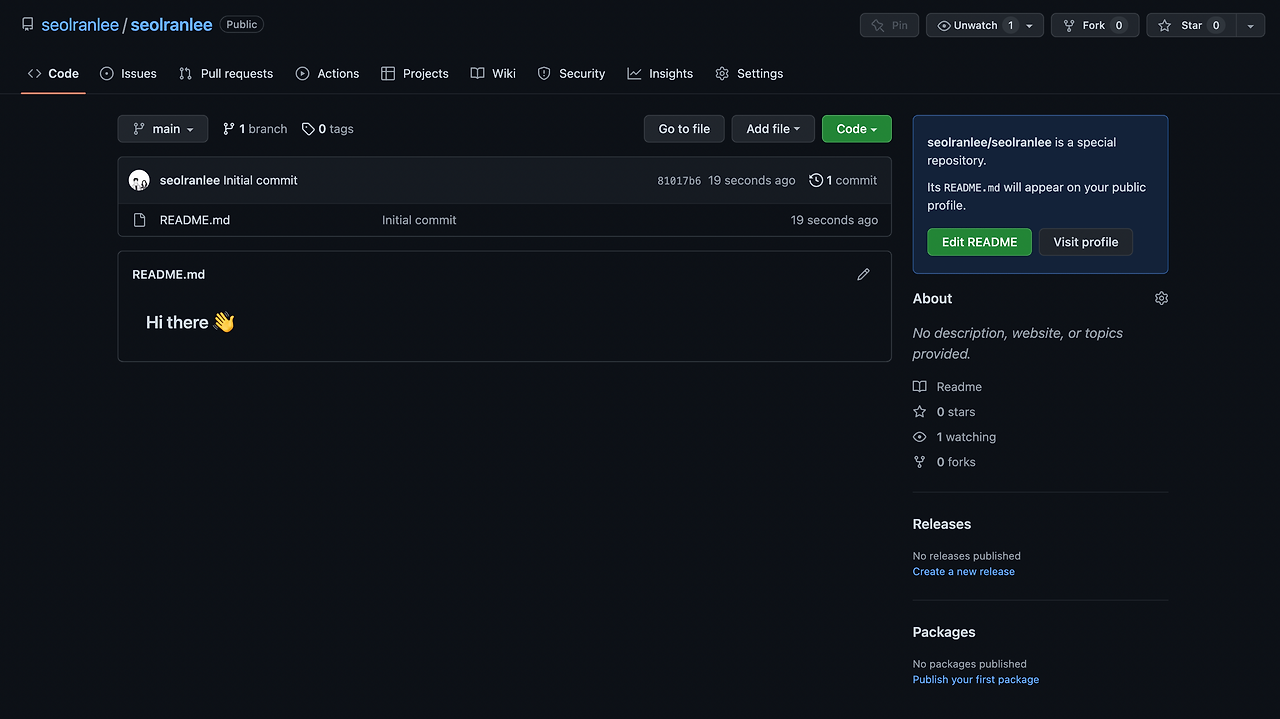Open the Initial commit message in the README.md row
The width and height of the screenshot is (1280, 719).
419,220
